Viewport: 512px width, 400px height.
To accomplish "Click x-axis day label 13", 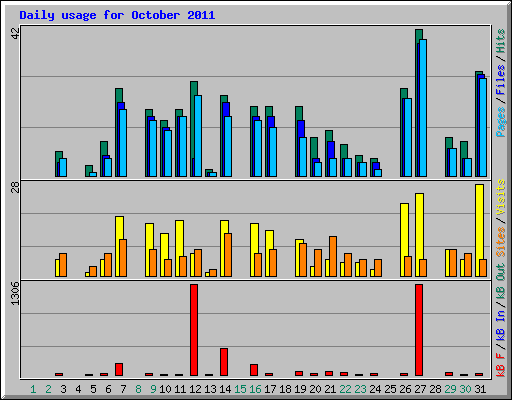I will pyautogui.click(x=210, y=389).
